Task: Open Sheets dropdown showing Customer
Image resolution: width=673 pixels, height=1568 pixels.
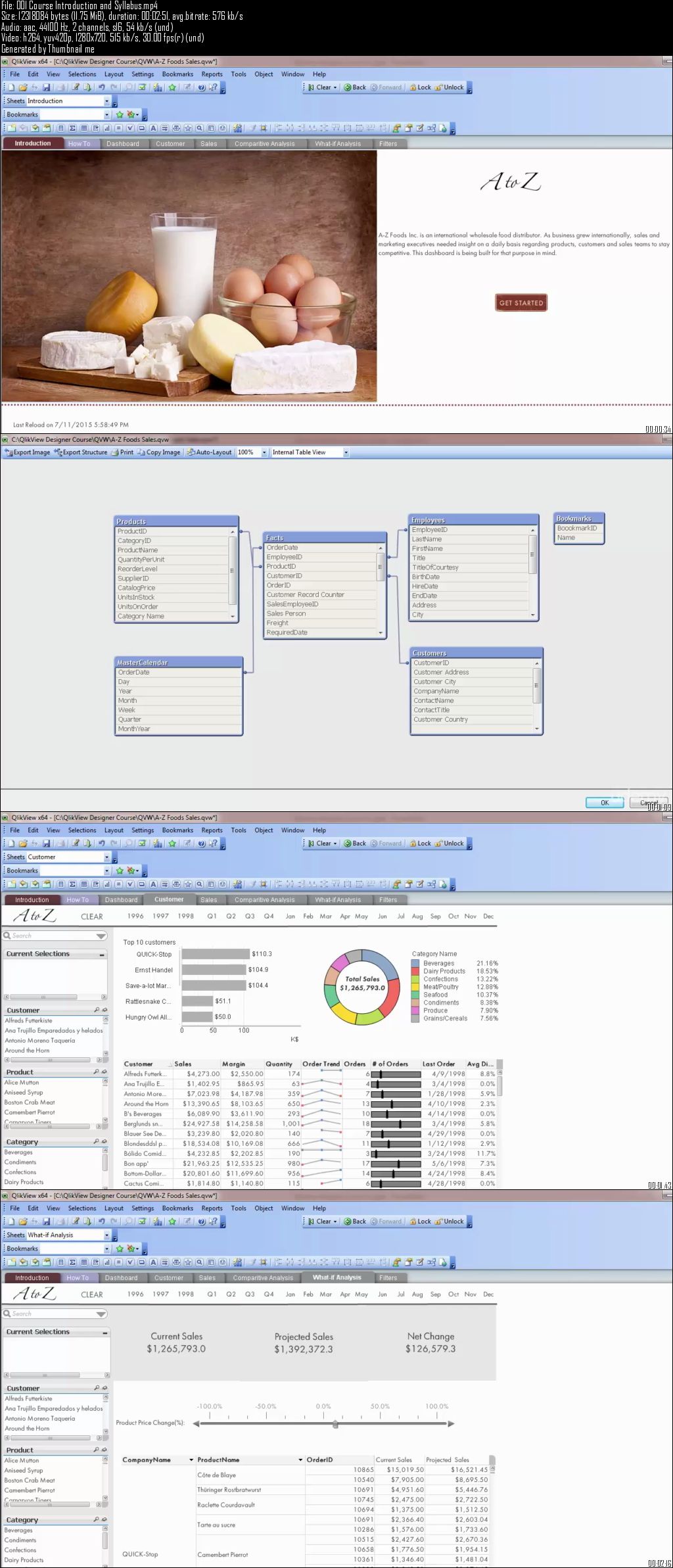Action: point(106,857)
